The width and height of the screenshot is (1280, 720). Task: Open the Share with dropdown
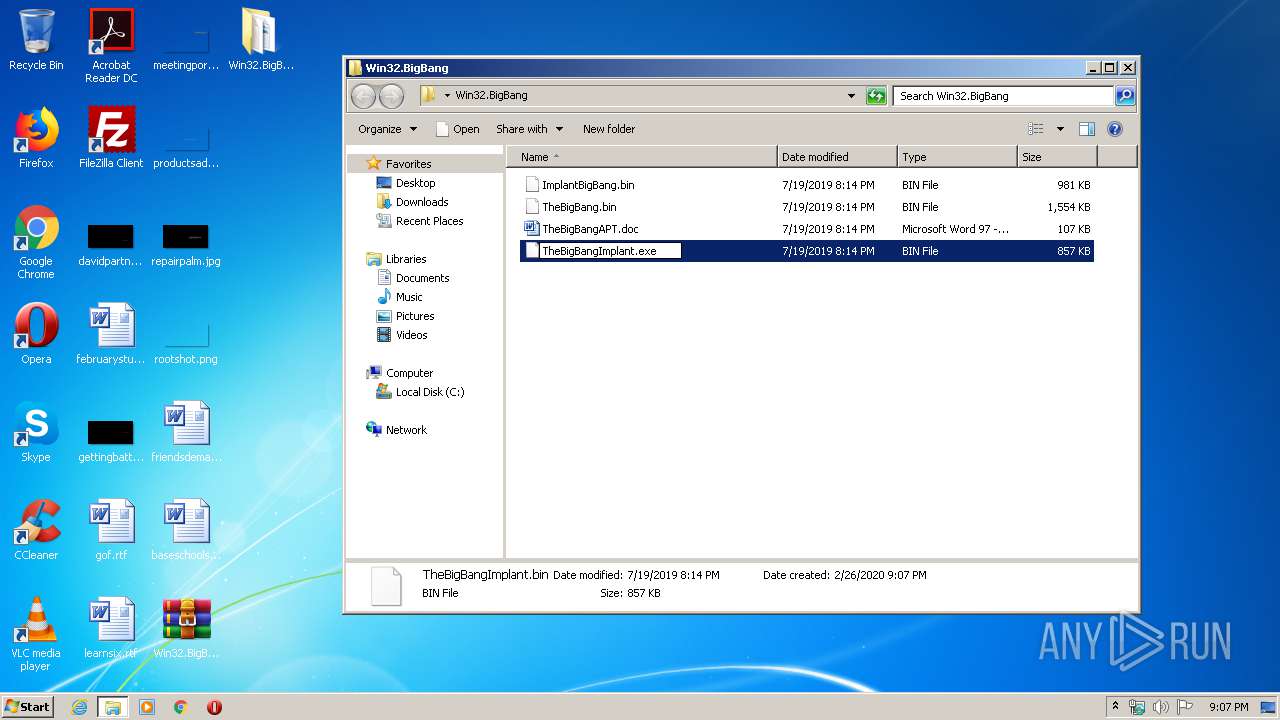pyautogui.click(x=529, y=129)
